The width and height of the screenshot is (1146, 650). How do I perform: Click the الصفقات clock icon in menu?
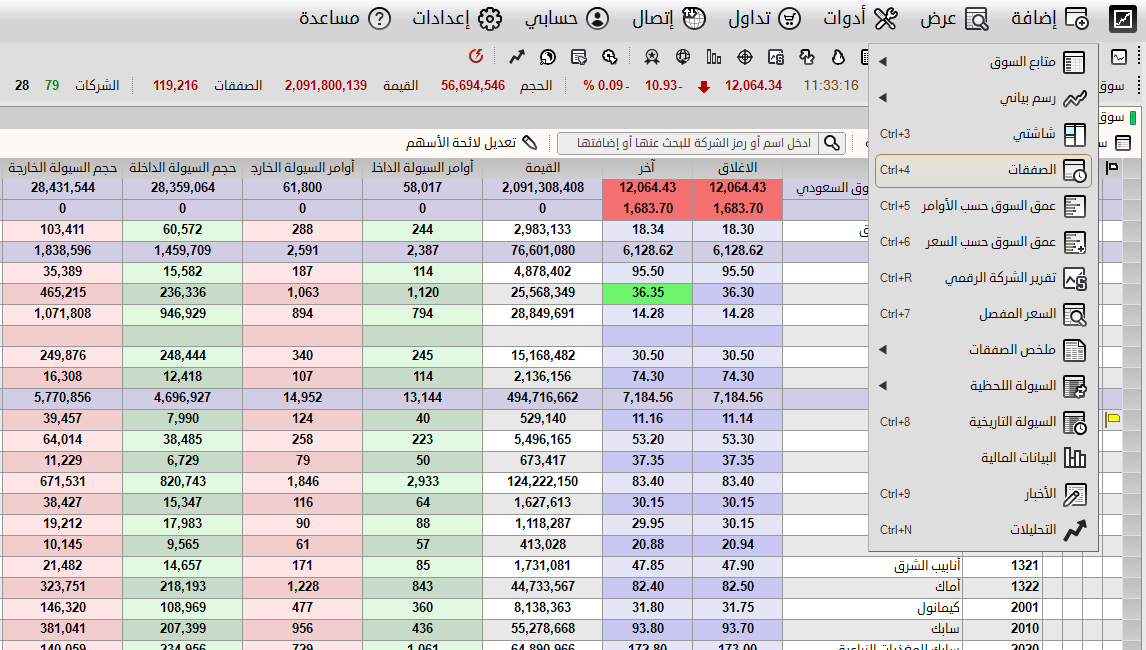1074,172
